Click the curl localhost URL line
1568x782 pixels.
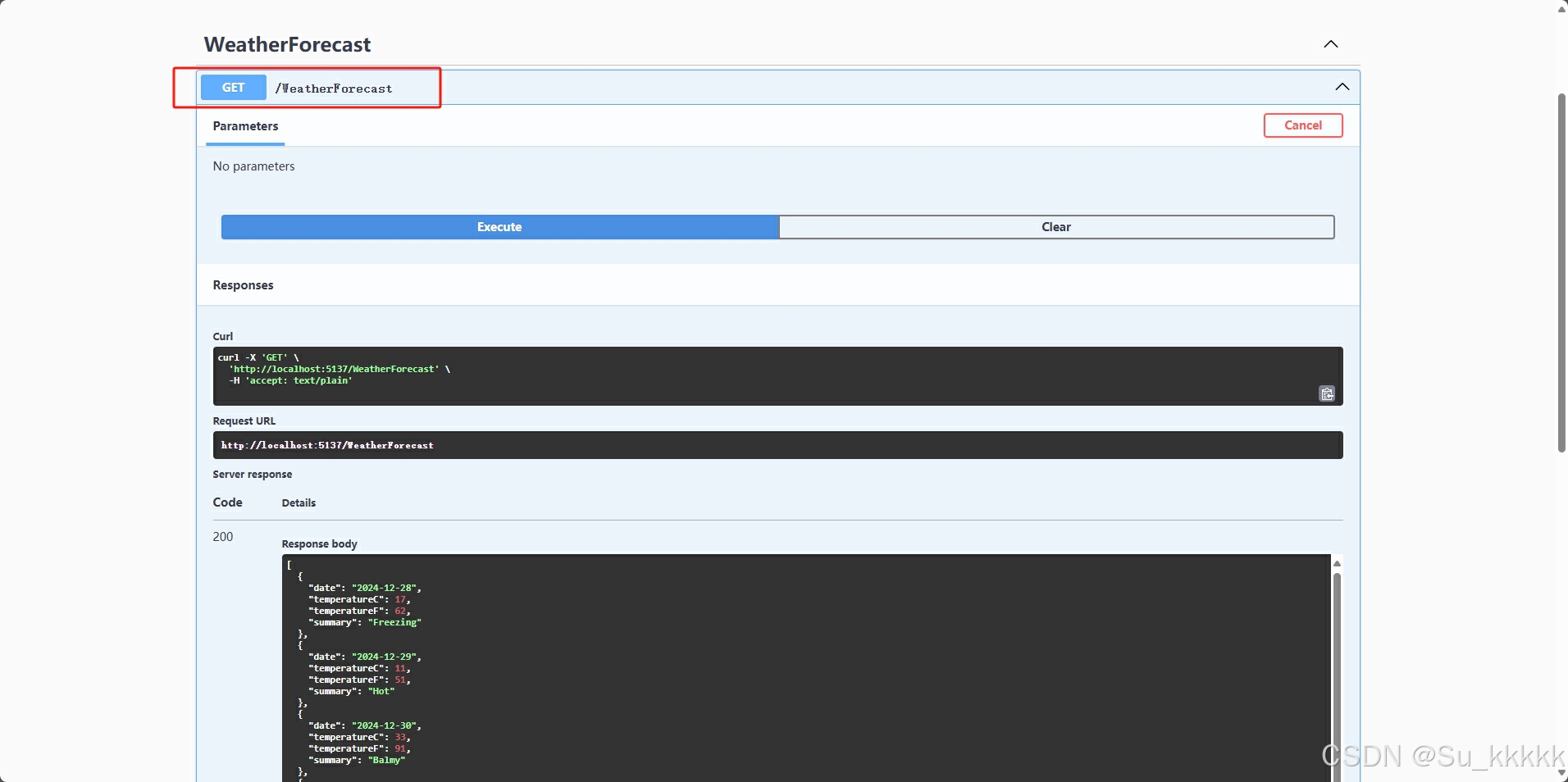tap(340, 369)
